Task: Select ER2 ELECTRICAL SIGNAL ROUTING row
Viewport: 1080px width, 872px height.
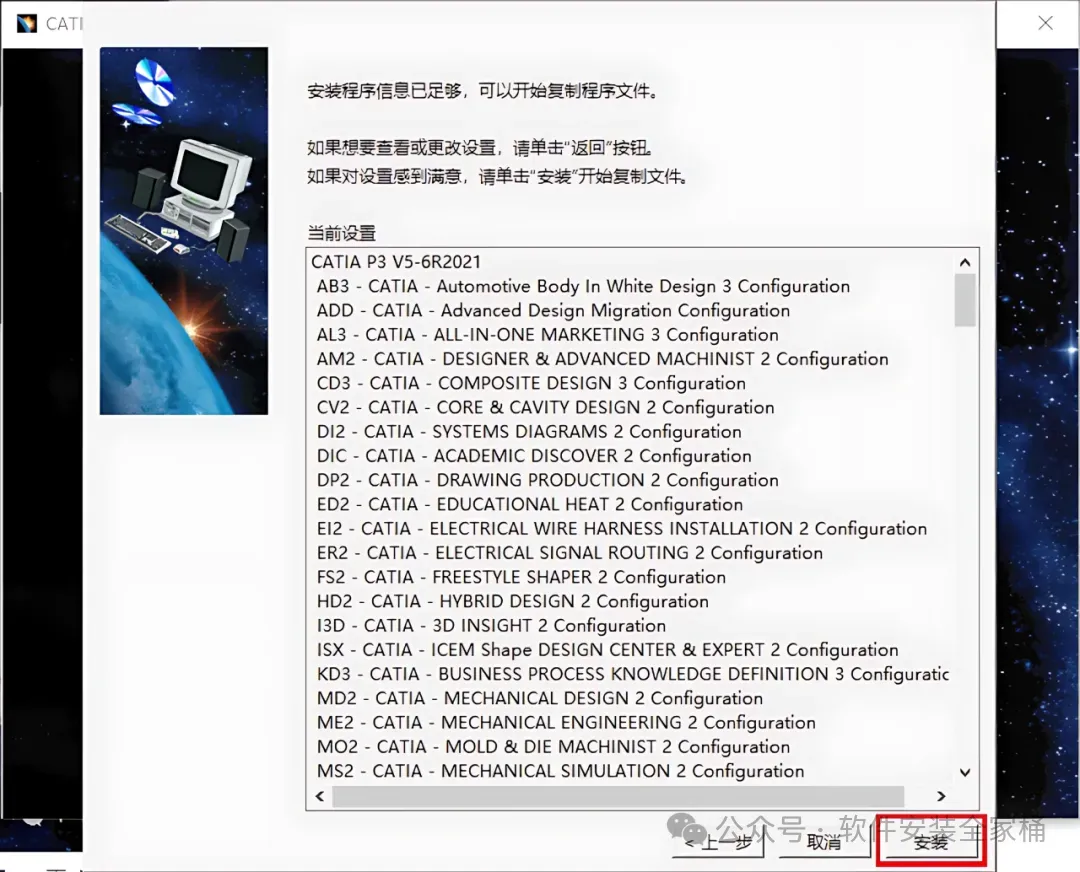Action: coord(570,552)
